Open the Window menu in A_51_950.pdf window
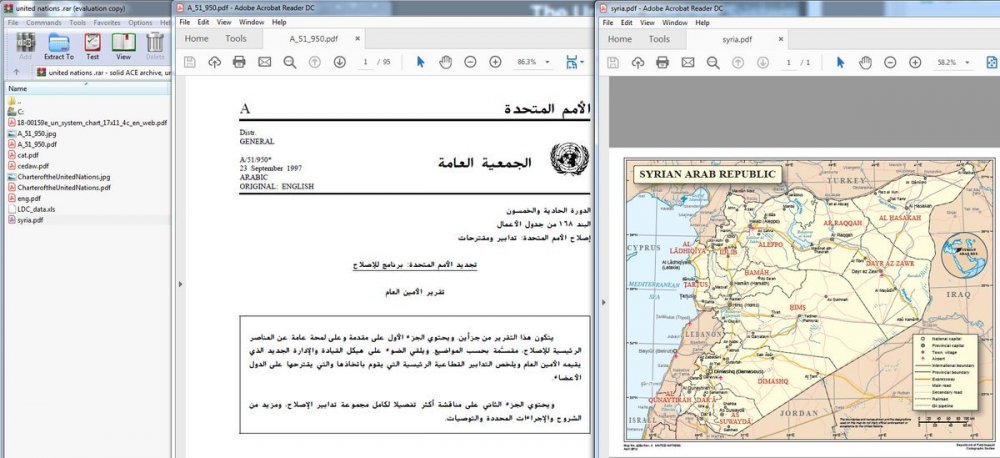 pyautogui.click(x=251, y=22)
